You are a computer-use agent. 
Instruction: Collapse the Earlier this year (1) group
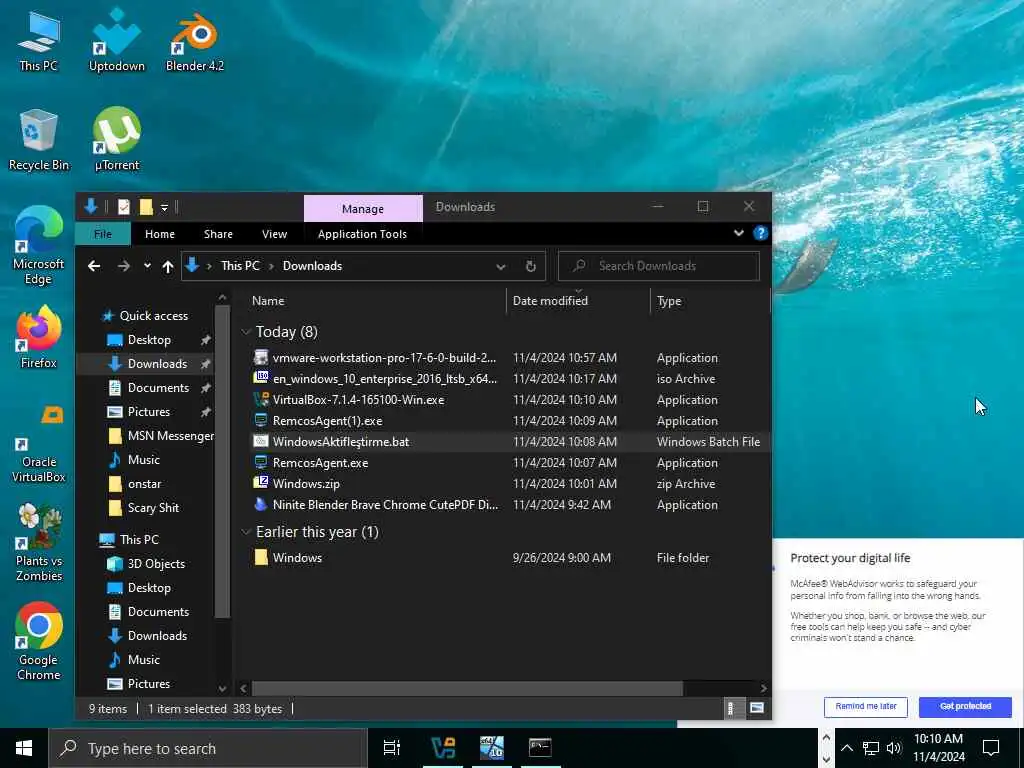(246, 532)
